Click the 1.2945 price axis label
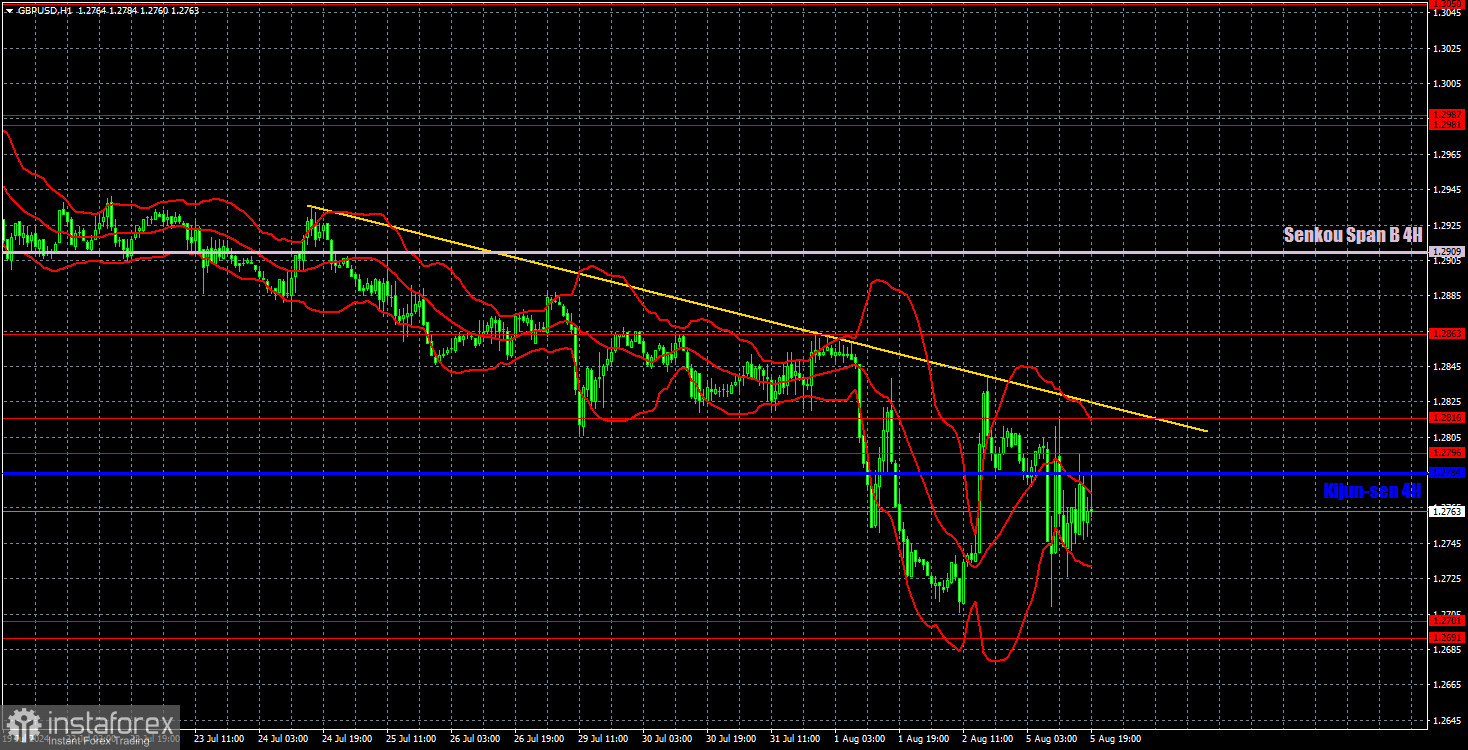This screenshot has height=750, width=1468. pyautogui.click(x=1447, y=190)
